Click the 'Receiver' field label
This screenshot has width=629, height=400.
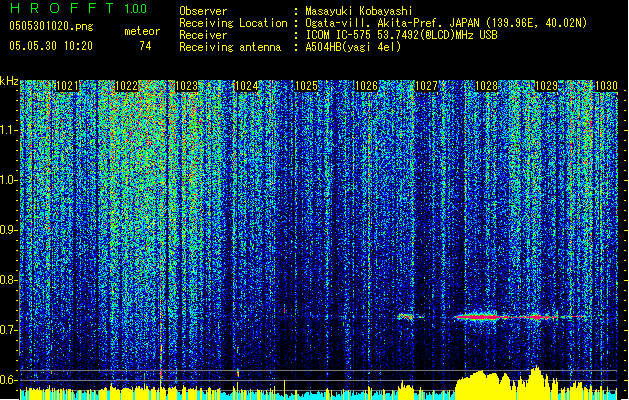tap(203, 35)
